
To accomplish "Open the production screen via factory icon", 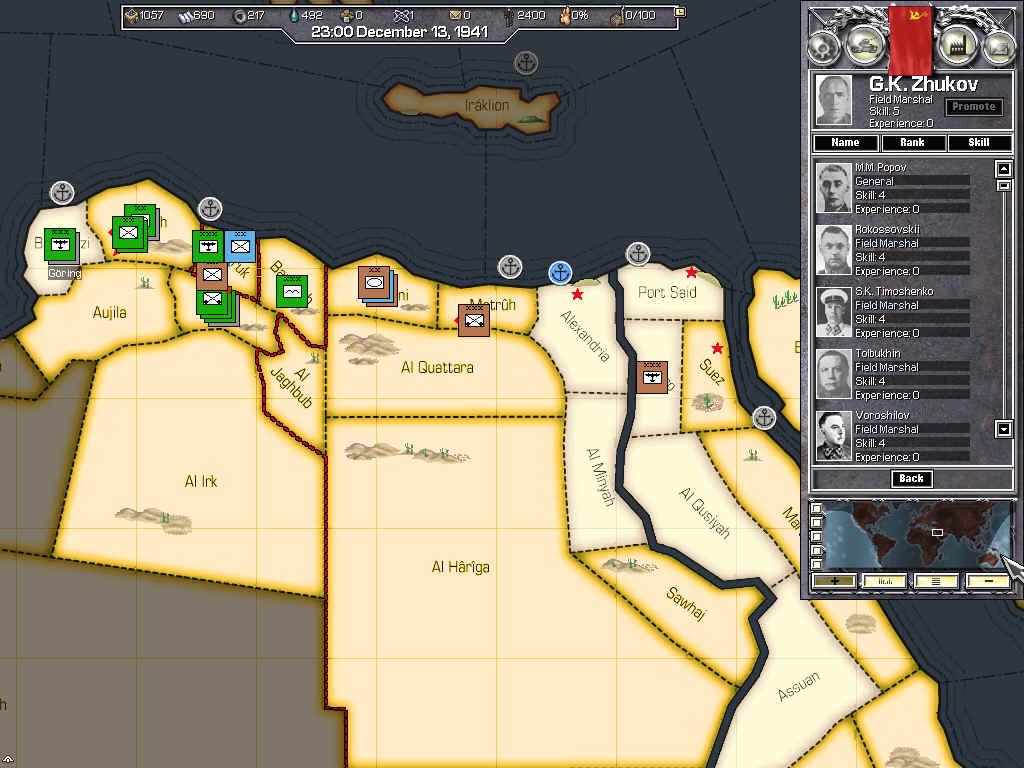I will 958,45.
